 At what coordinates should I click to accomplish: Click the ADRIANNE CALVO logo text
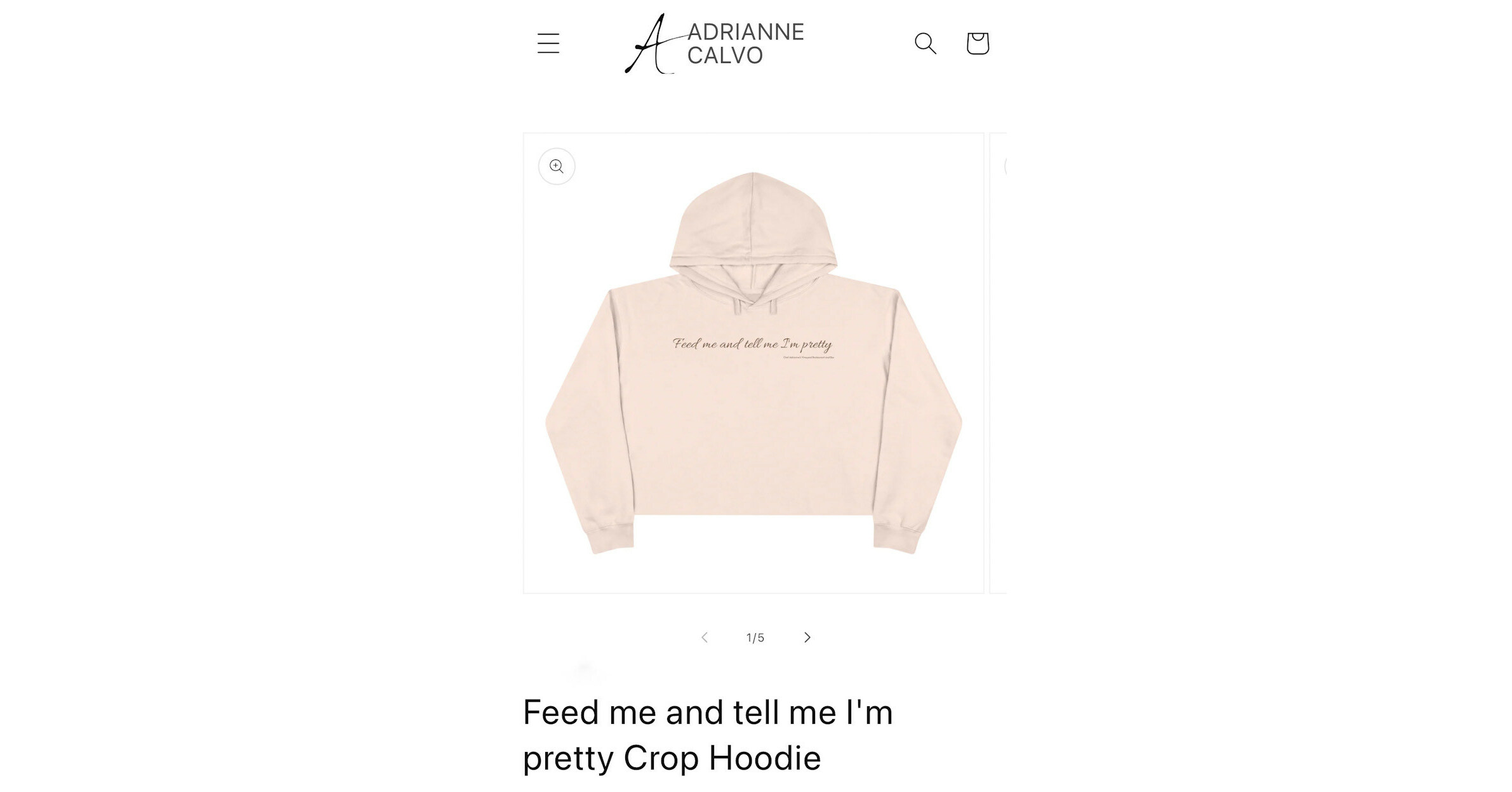pyautogui.click(x=745, y=43)
